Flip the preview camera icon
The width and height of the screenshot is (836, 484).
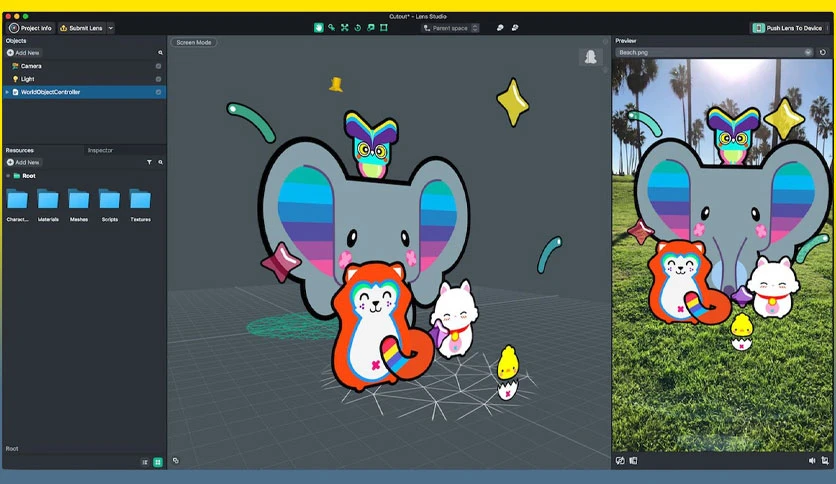tap(620, 461)
